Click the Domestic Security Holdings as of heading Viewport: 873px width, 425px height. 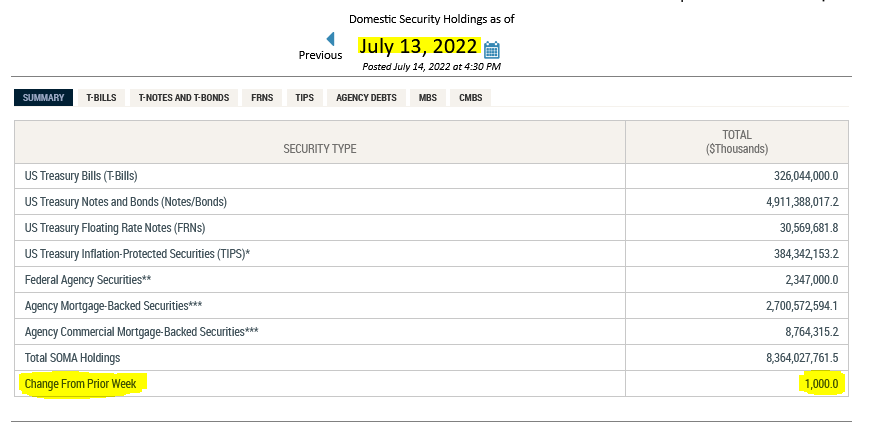431,19
